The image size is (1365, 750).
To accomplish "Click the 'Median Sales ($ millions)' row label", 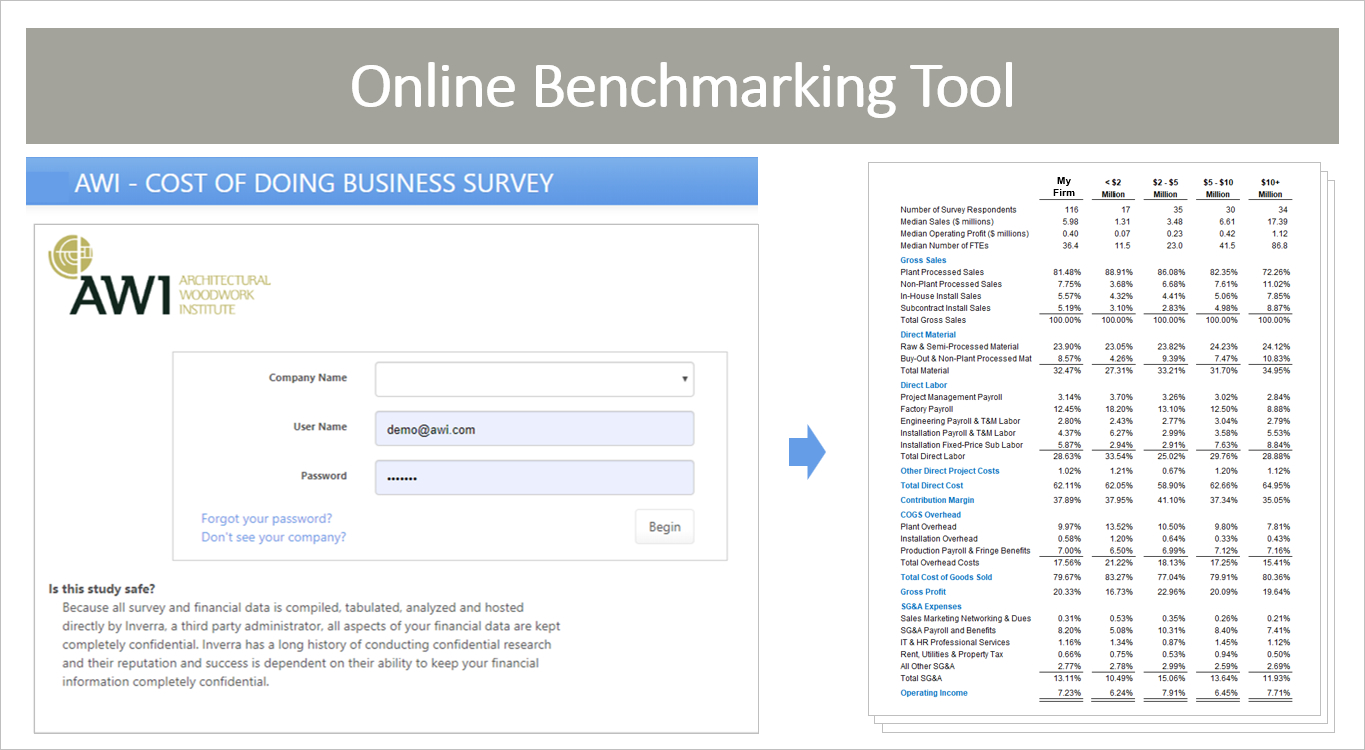I will click(x=947, y=222).
